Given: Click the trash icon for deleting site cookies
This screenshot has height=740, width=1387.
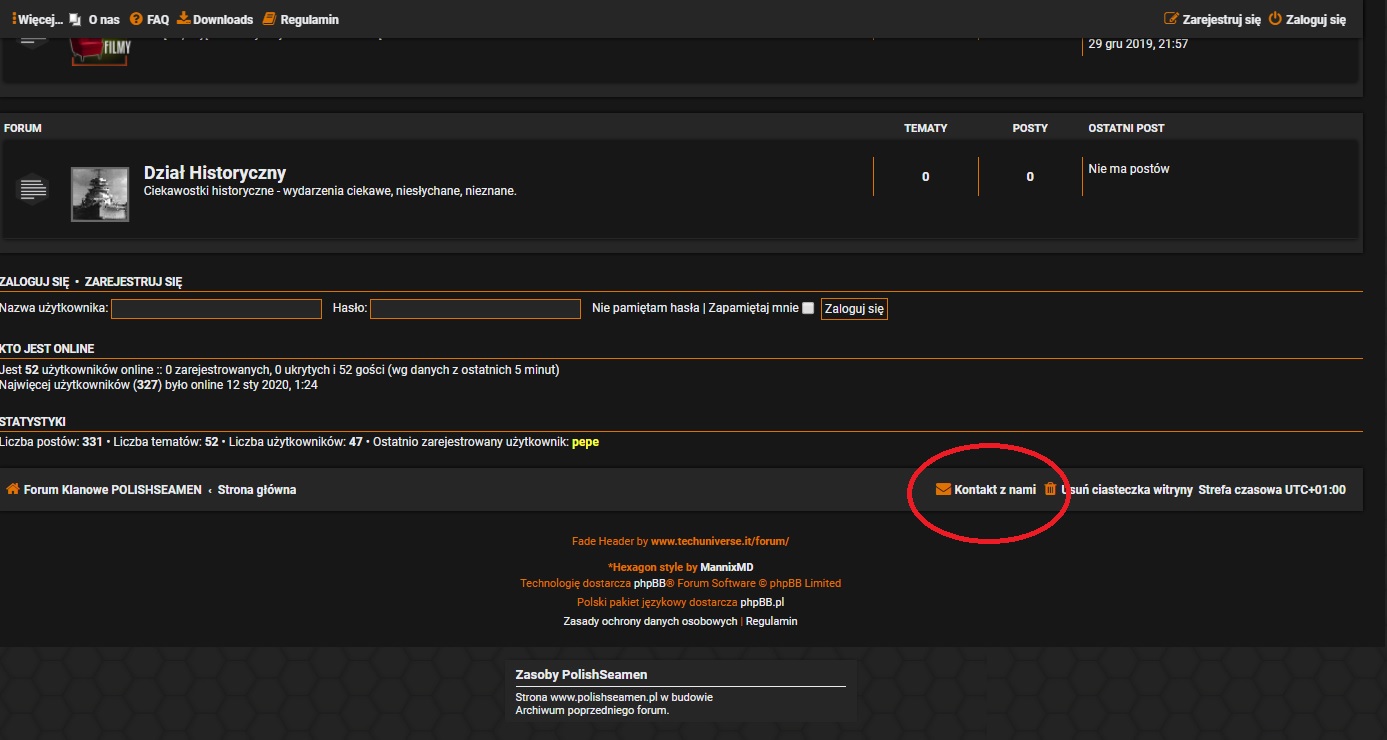Looking at the screenshot, I should 1050,490.
